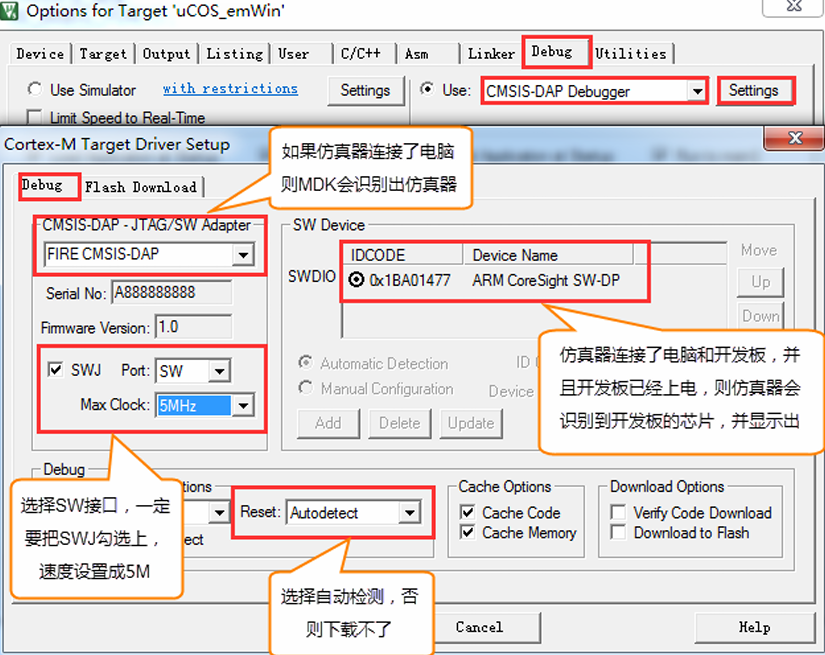Click the Firmware Version field
This screenshot has height=655, width=825.
[x=193, y=327]
